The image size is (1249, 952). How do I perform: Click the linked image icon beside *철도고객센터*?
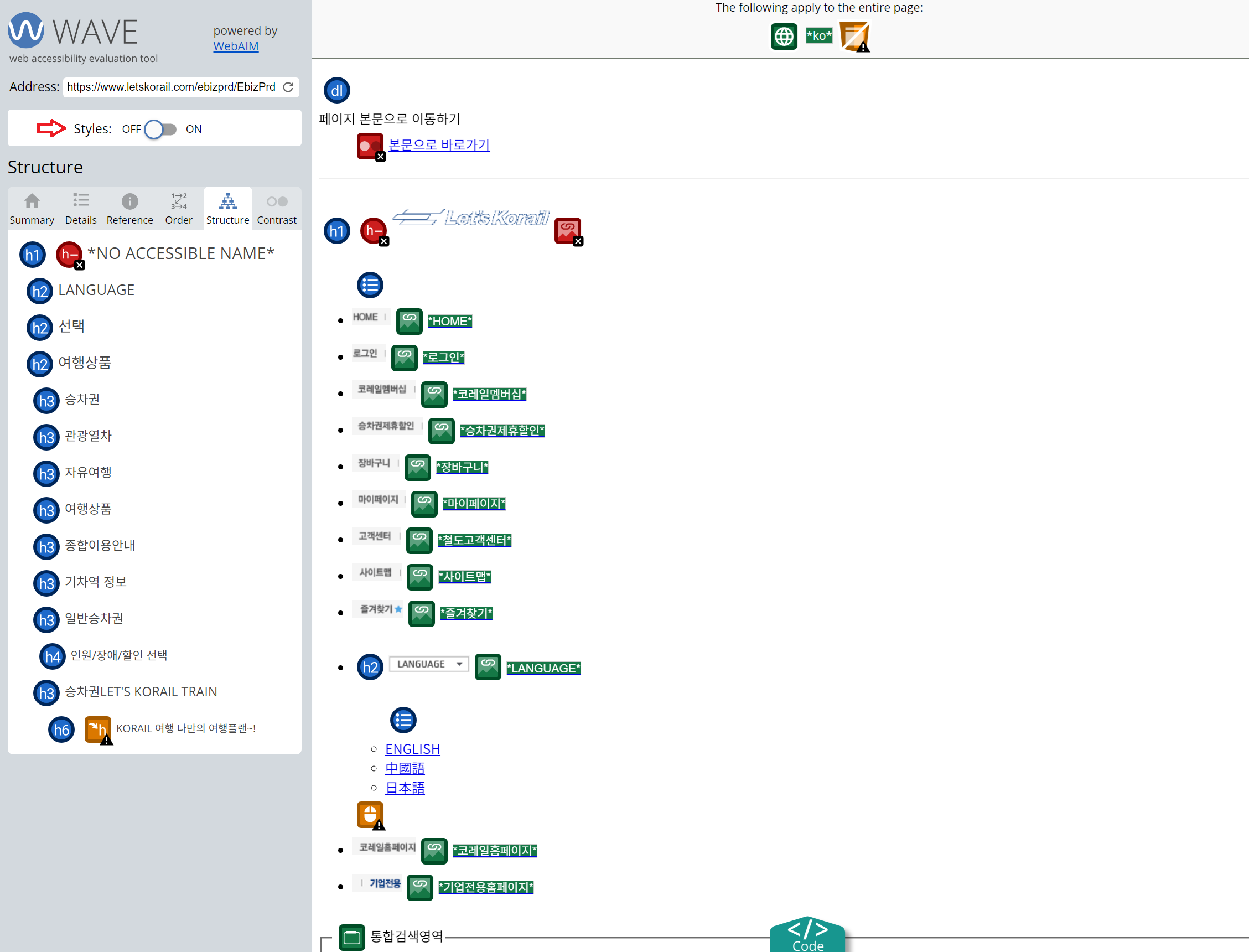[x=419, y=540]
